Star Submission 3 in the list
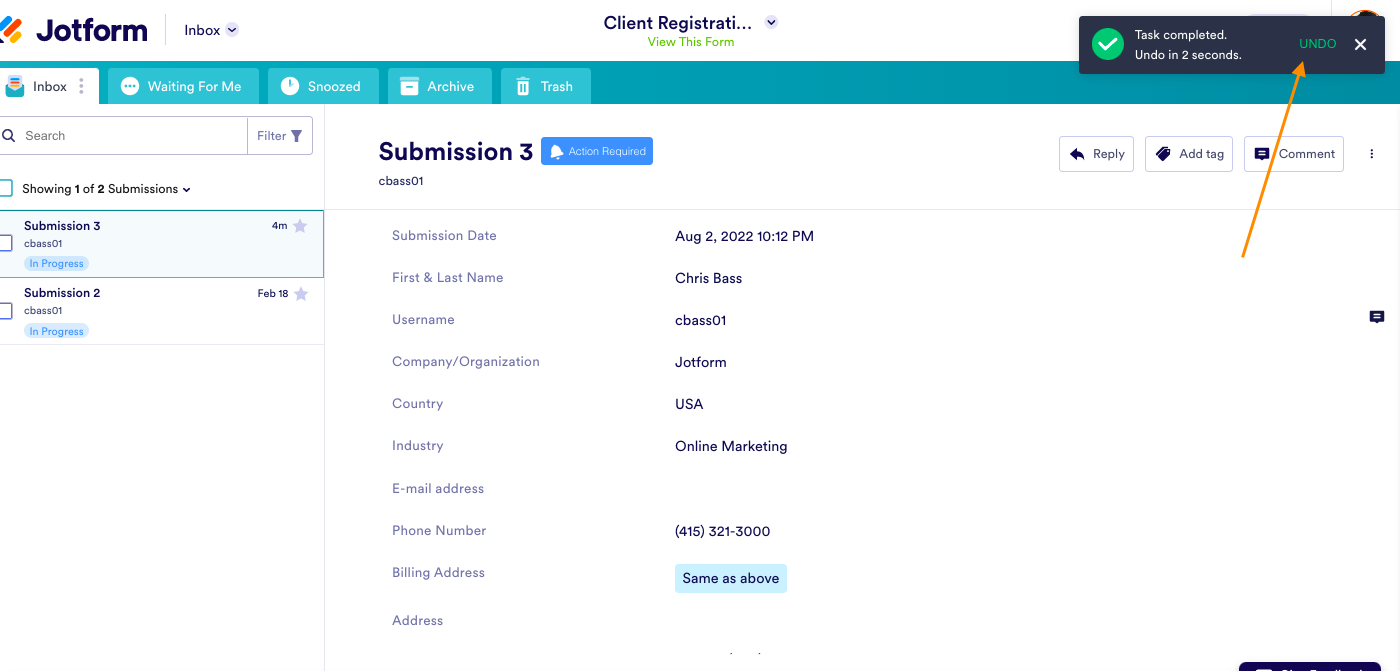This screenshot has height=671, width=1400. tap(300, 226)
